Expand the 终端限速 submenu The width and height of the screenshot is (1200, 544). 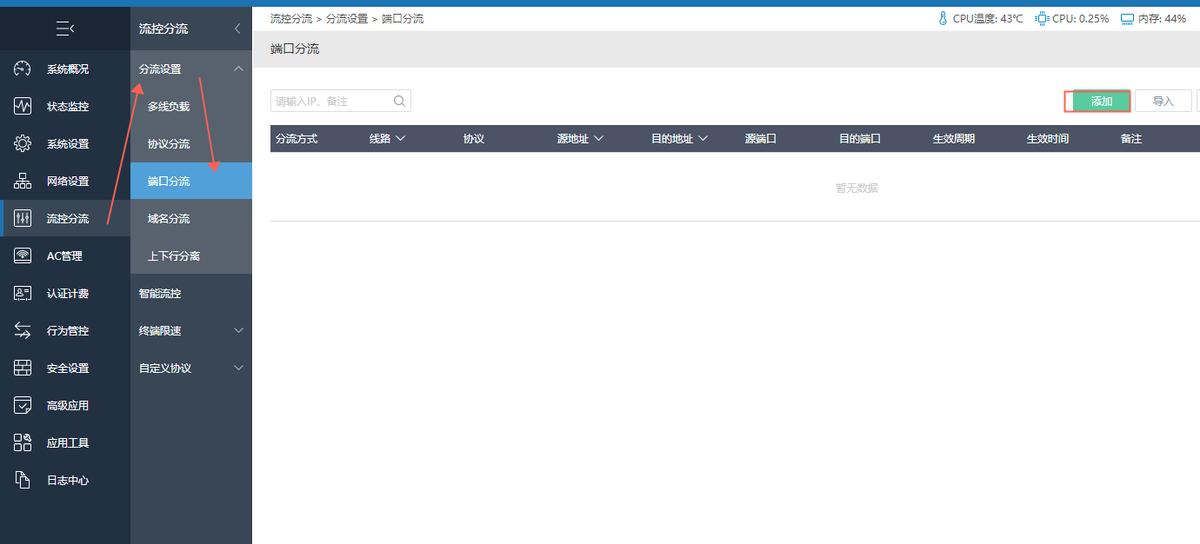click(x=238, y=331)
